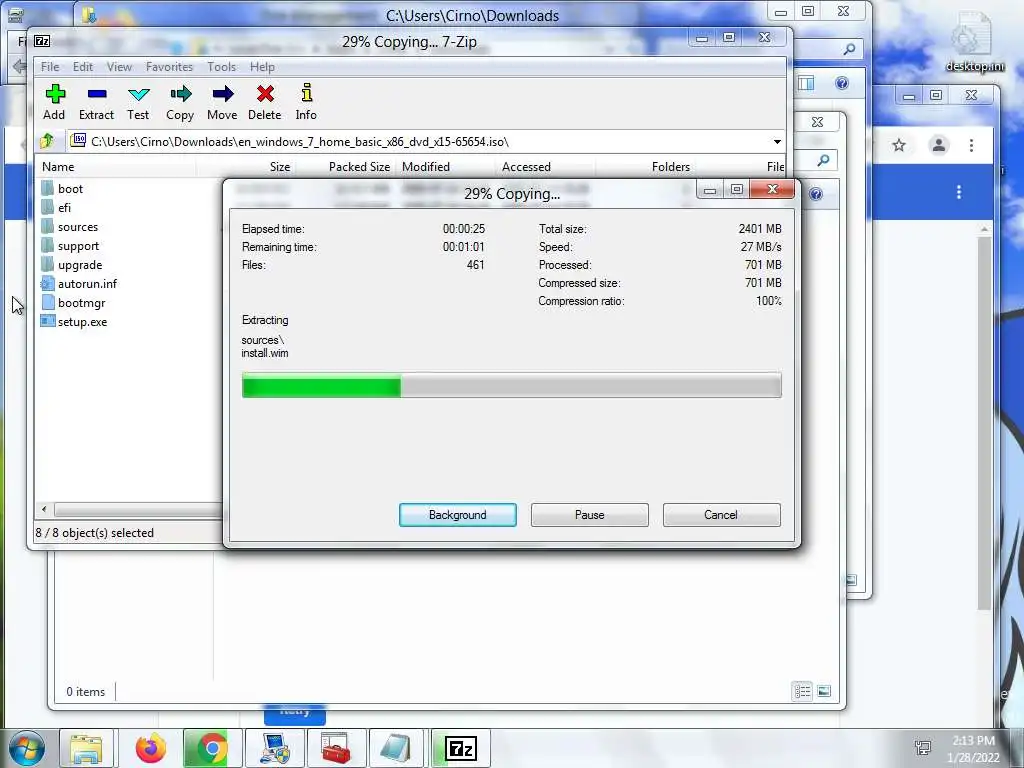Click the Move toolbar icon
The width and height of the screenshot is (1024, 768).
tap(222, 94)
